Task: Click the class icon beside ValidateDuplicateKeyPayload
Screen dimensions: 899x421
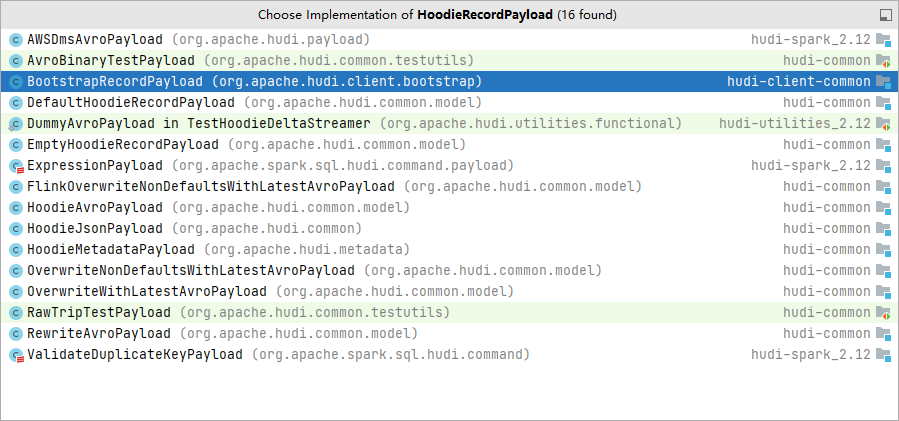Action: pyautogui.click(x=15, y=355)
